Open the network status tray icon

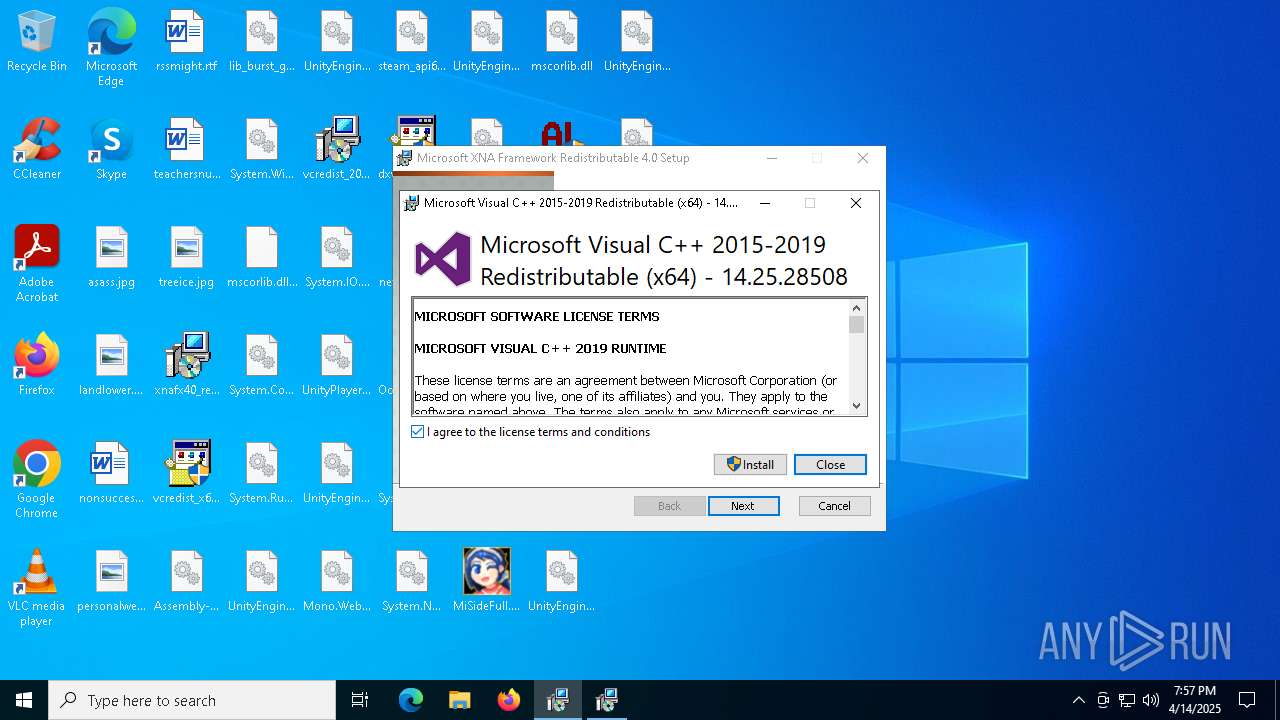[1127, 700]
